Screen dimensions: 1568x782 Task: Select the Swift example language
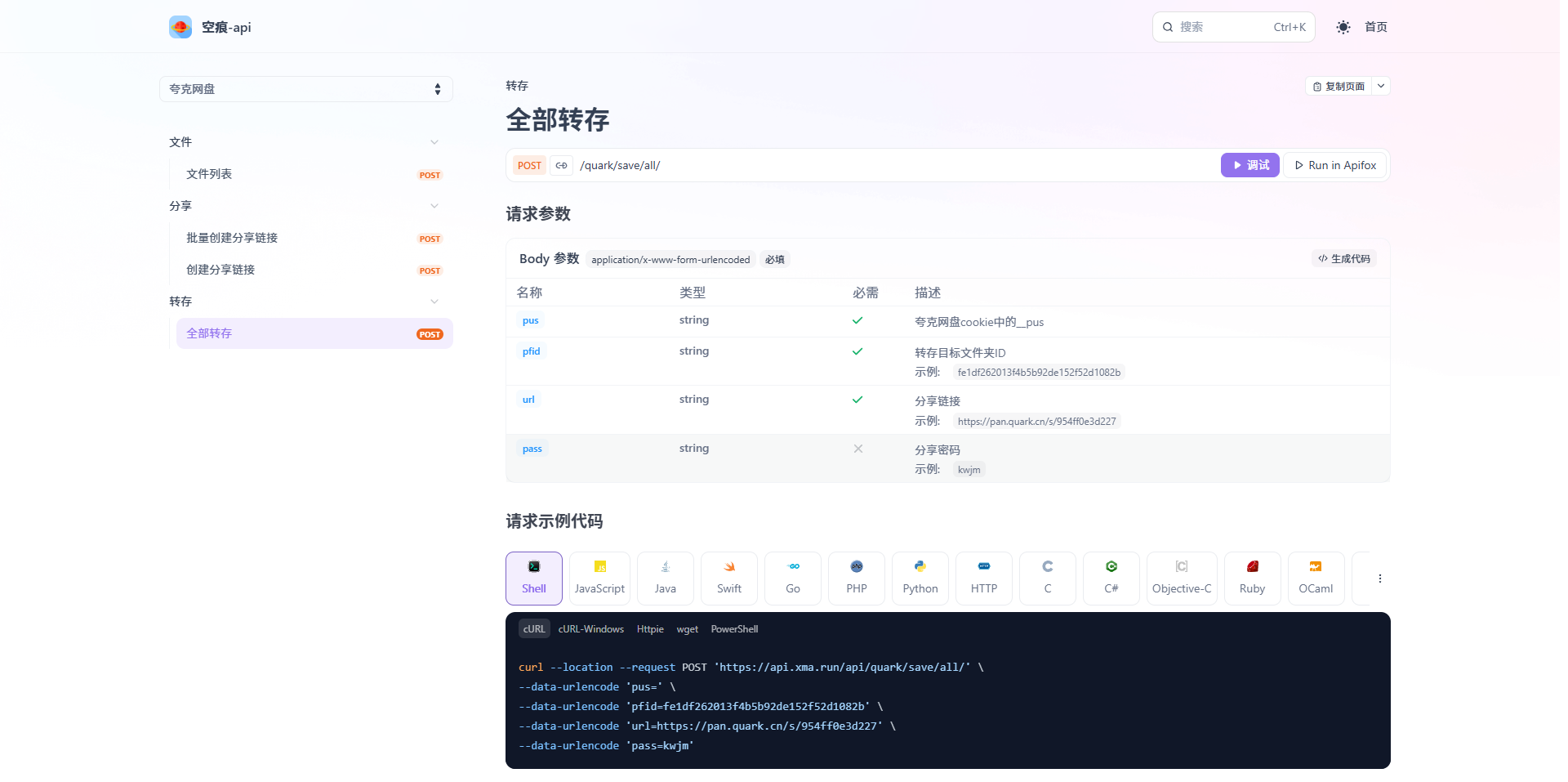click(x=728, y=578)
